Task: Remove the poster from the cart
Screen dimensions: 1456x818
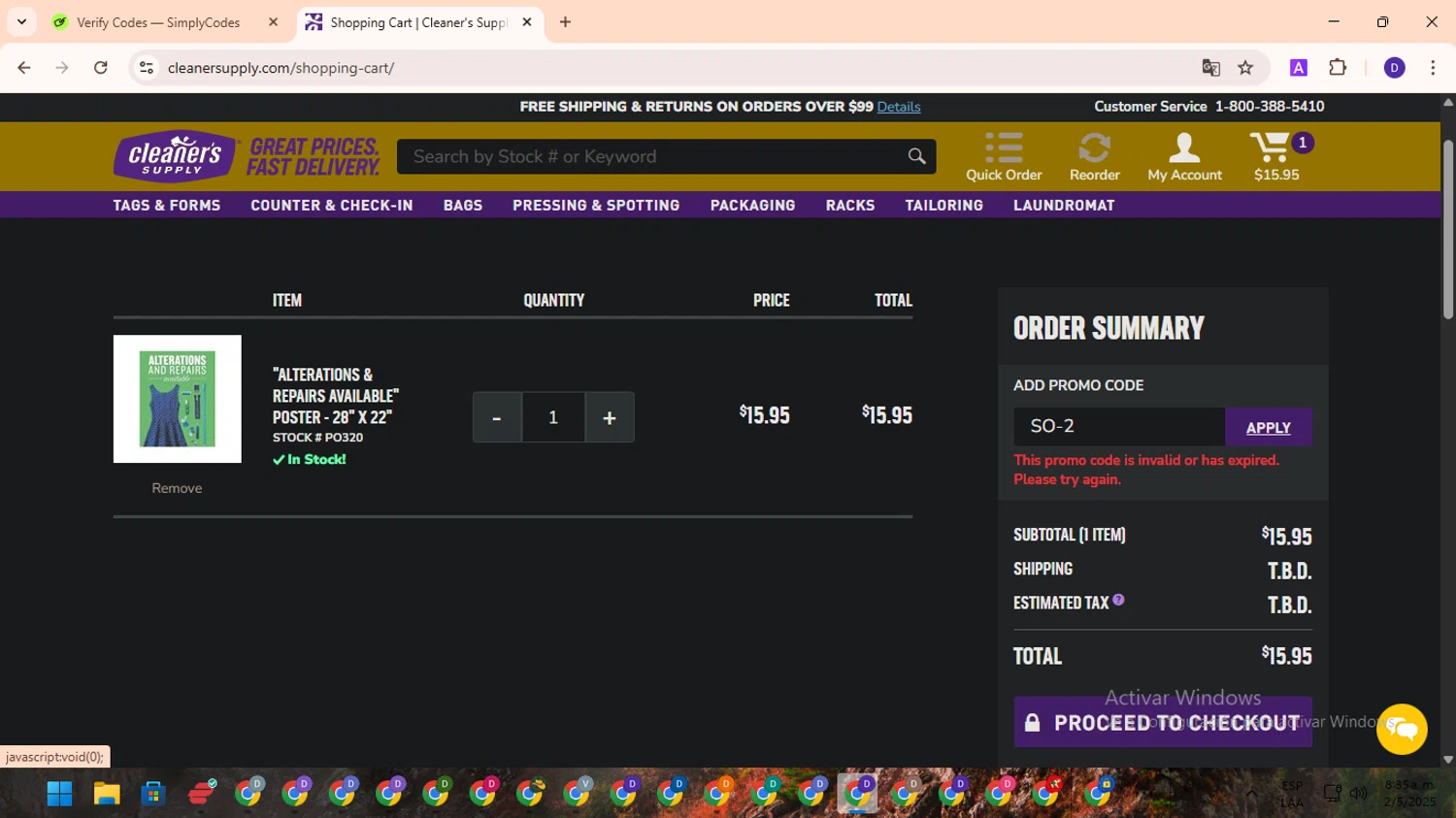Action: (177, 488)
